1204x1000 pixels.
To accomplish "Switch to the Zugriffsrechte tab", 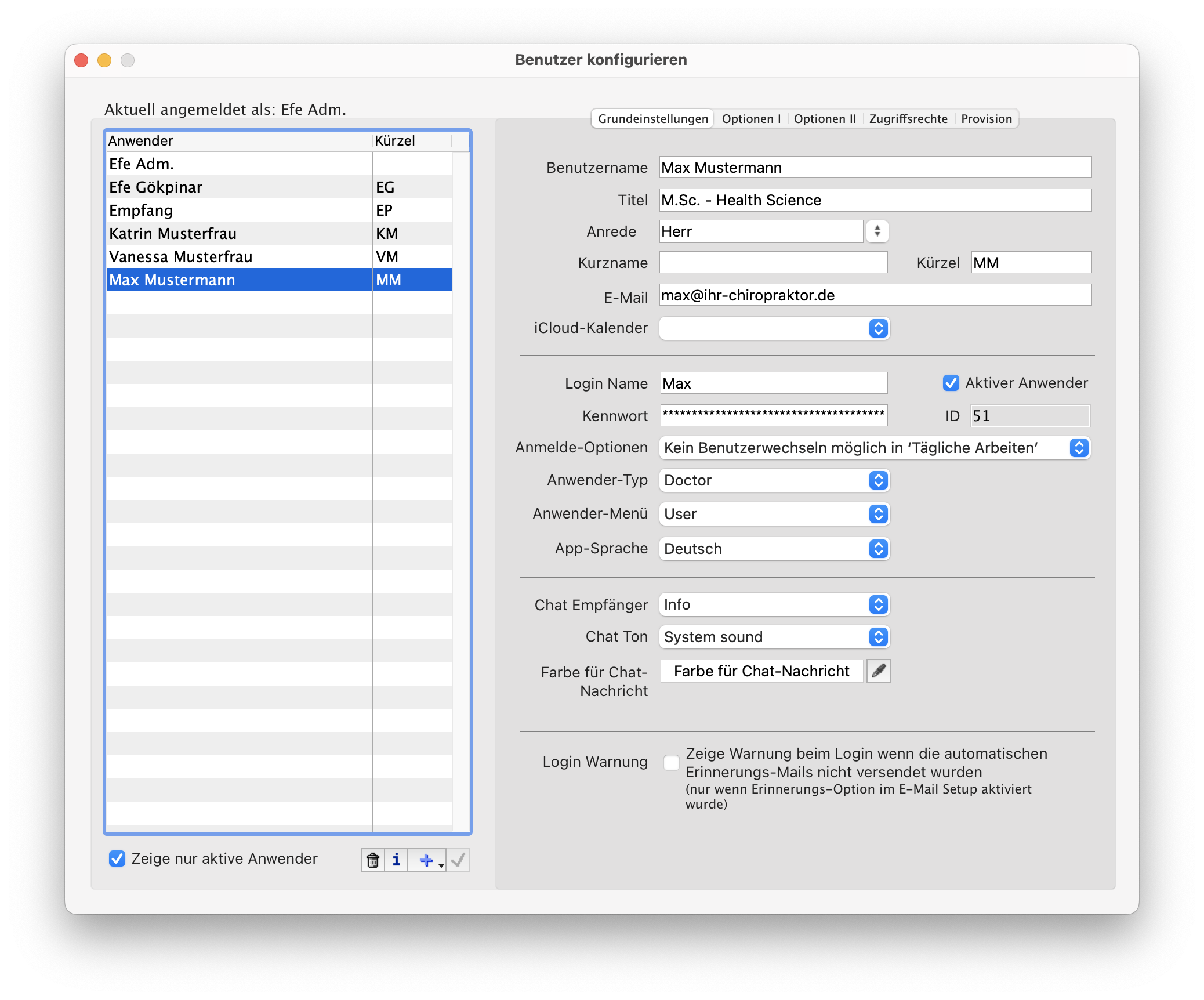I will click(x=908, y=119).
